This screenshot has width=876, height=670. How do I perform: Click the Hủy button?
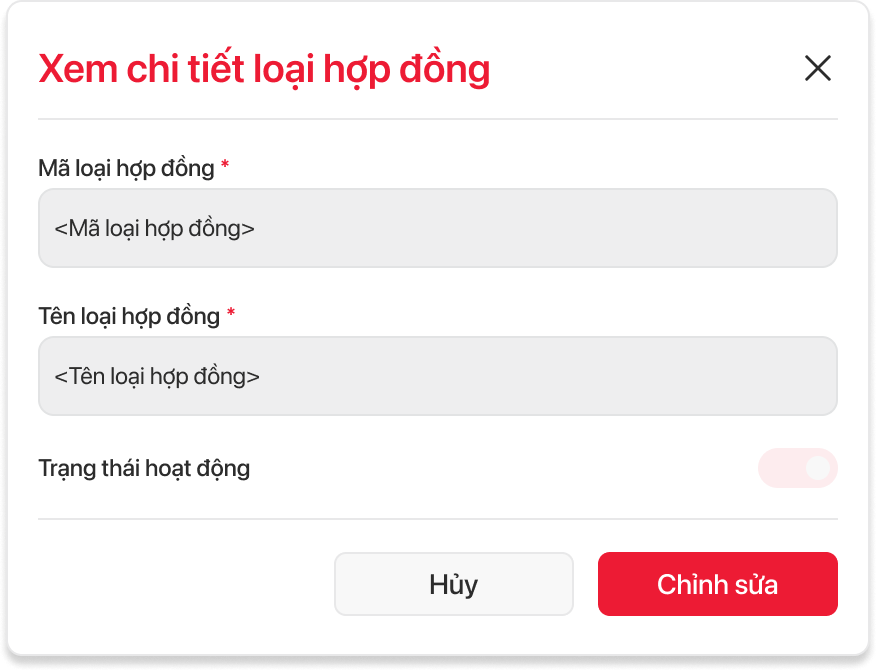(x=454, y=584)
